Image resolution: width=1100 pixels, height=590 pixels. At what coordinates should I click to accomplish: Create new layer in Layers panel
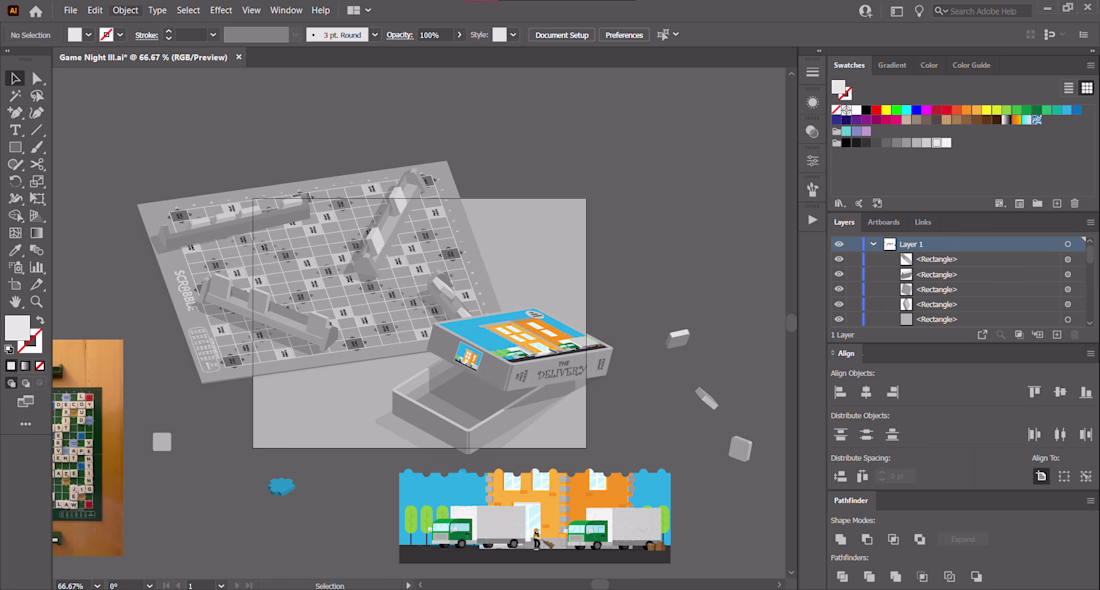coord(1057,335)
